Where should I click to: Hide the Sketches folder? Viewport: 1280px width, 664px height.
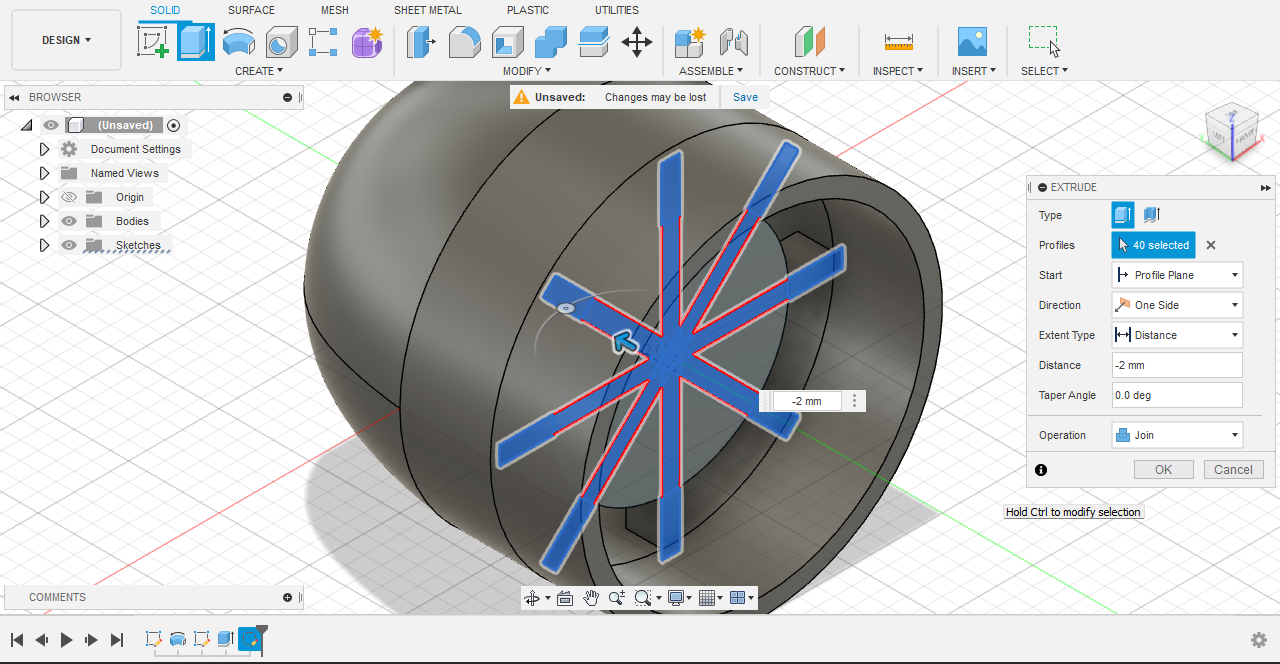click(69, 245)
